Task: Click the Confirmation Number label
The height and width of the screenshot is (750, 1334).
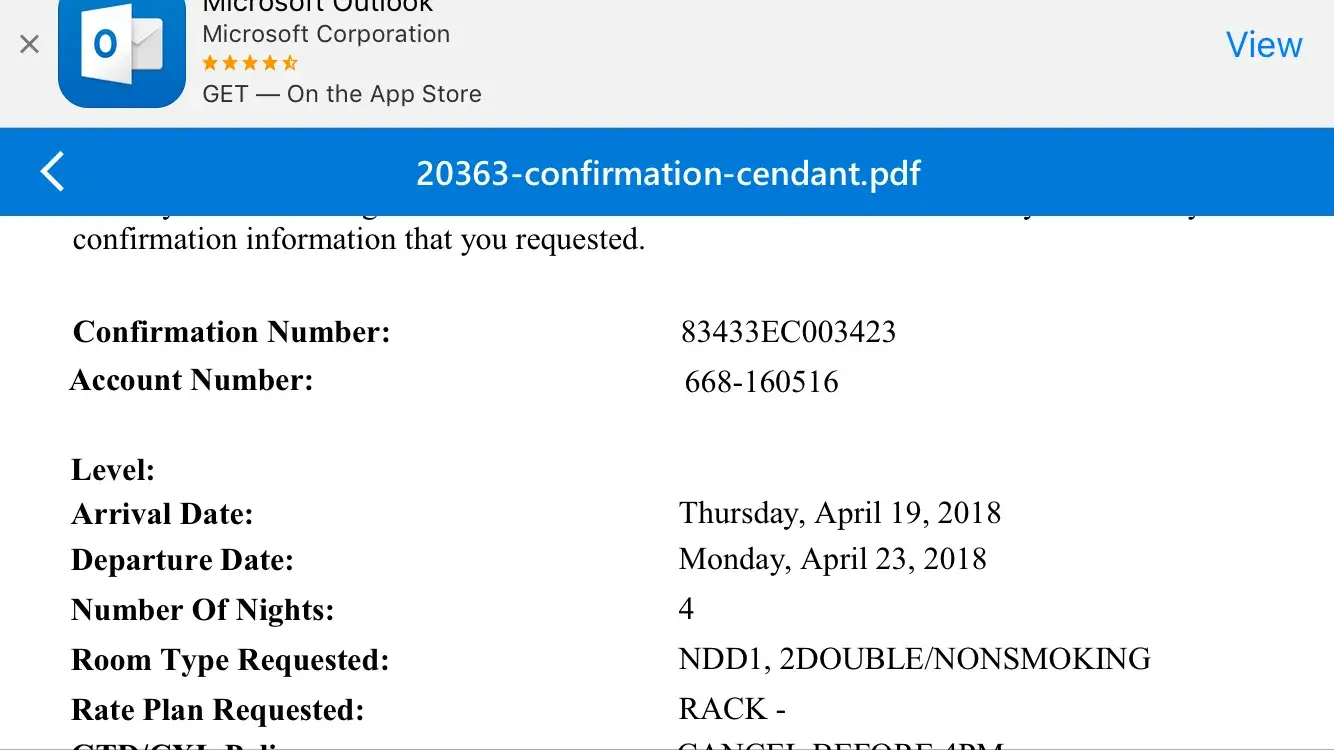Action: point(231,332)
